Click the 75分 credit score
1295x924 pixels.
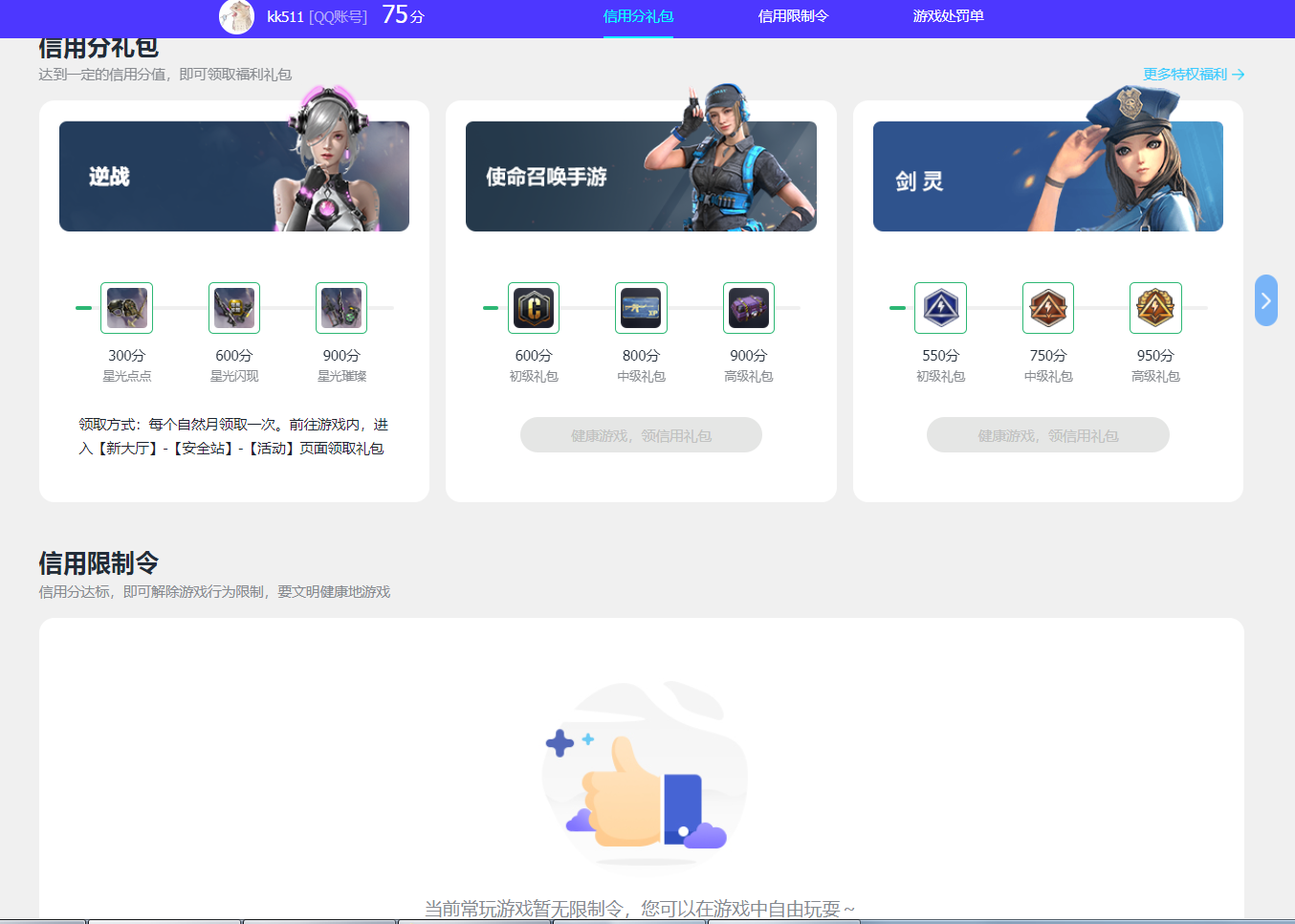tap(403, 15)
